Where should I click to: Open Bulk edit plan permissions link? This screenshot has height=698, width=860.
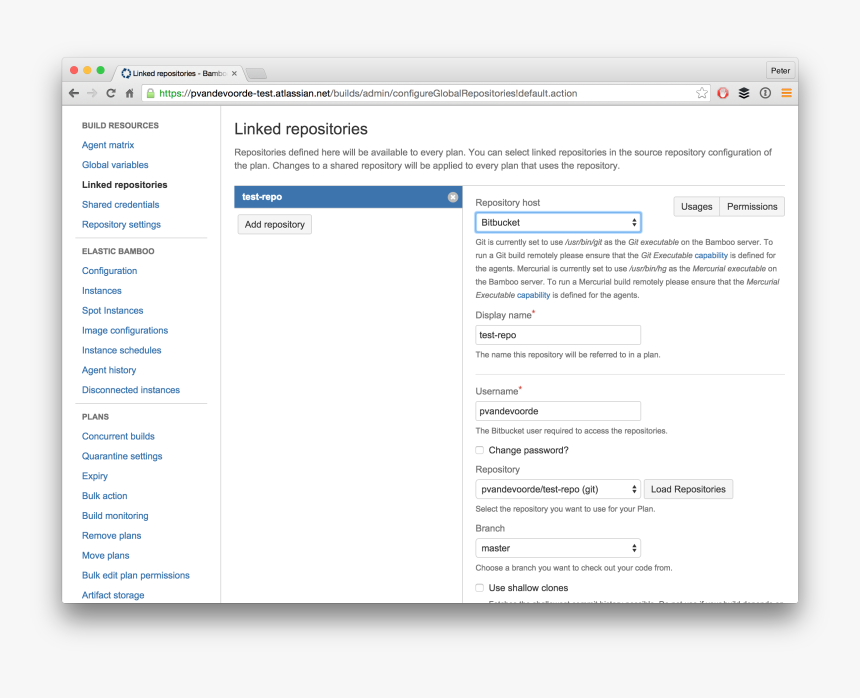click(136, 575)
